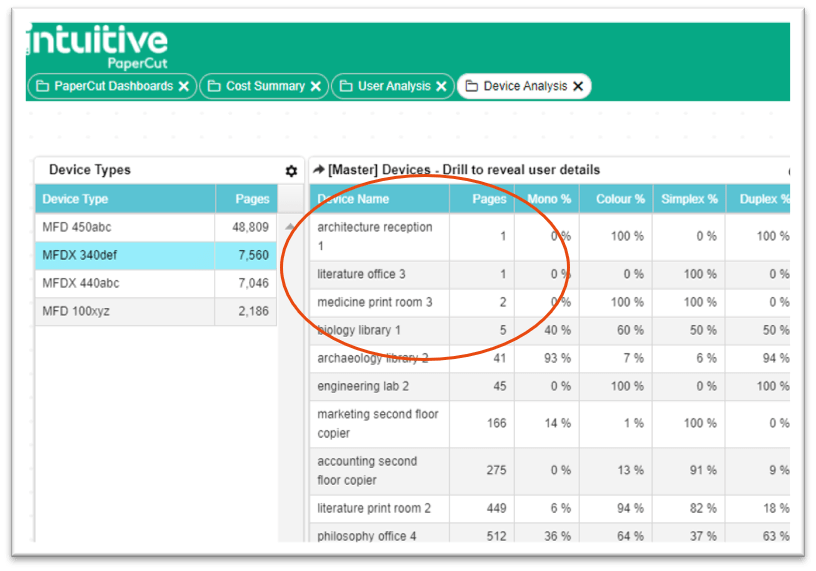Close the PaperCut Dashboards tab

coord(184,86)
